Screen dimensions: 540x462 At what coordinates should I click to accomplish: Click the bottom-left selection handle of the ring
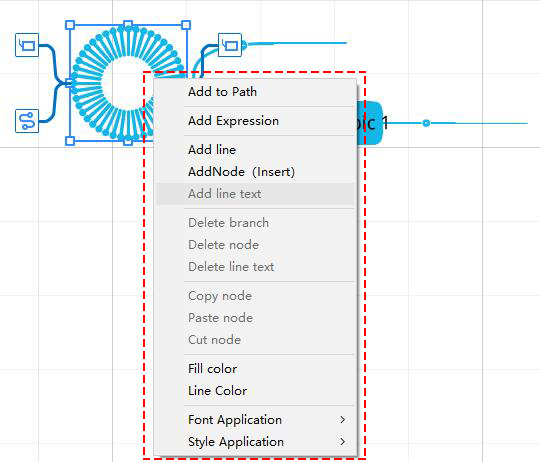(70, 141)
